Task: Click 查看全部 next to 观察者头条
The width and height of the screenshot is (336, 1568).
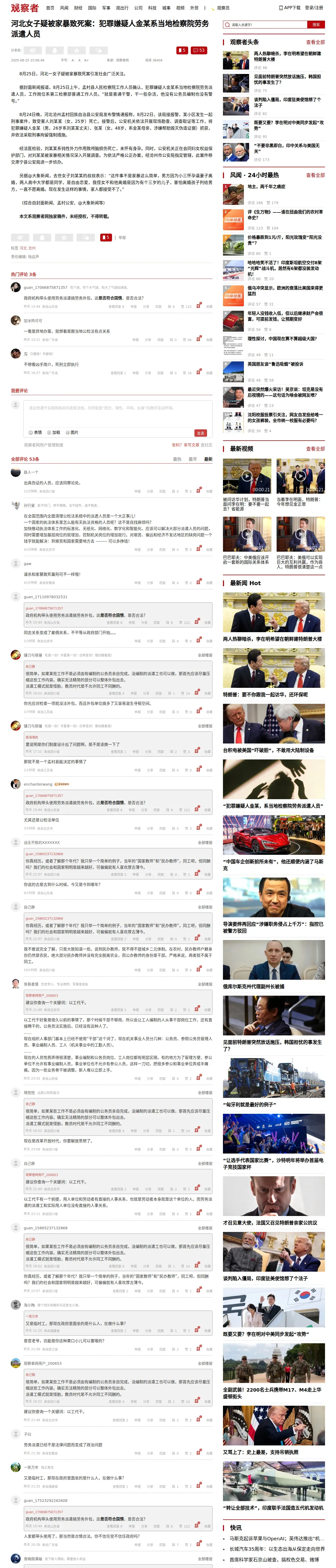Action: tap(315, 43)
